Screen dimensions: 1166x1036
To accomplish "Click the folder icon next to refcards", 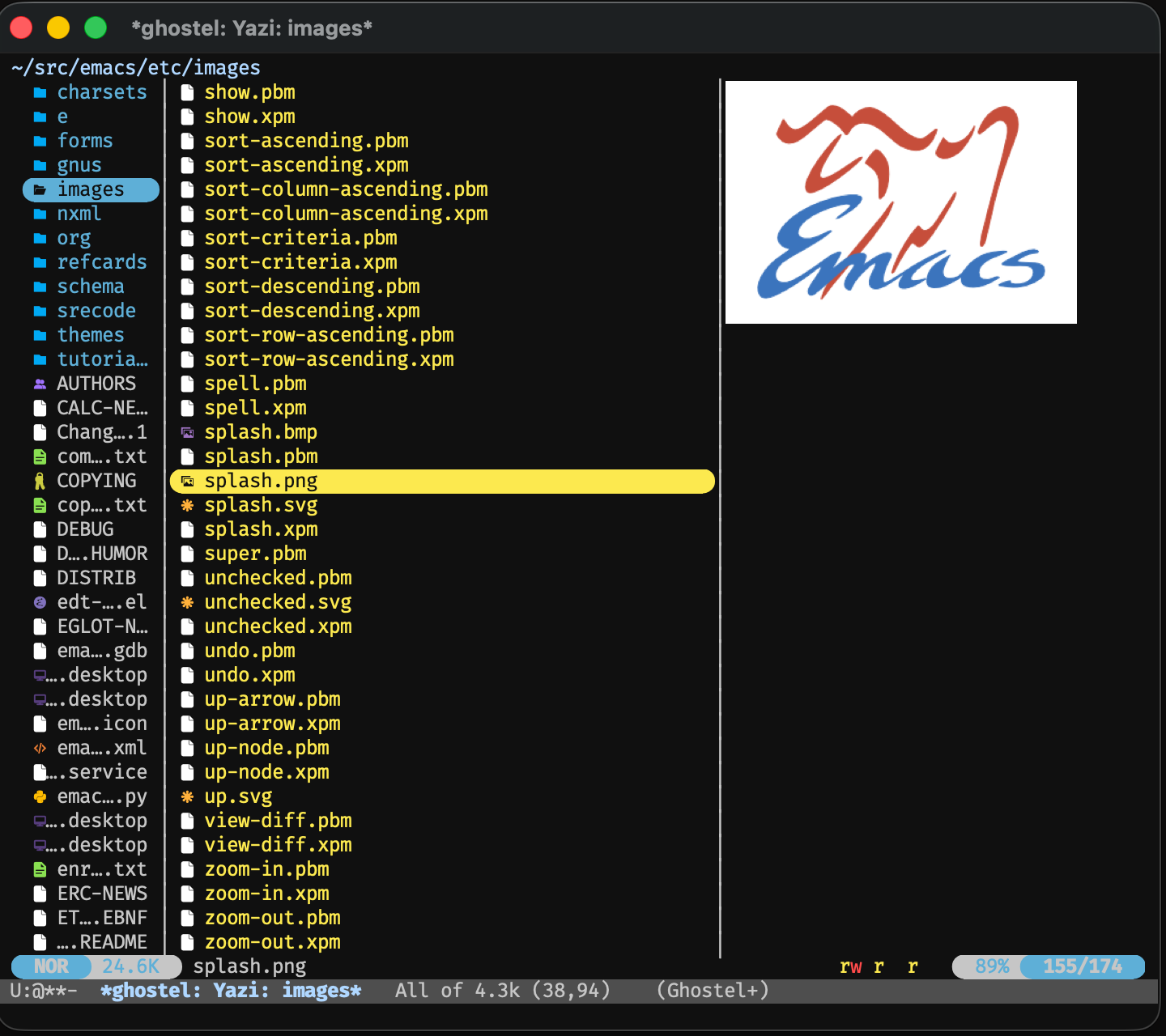I will [40, 263].
